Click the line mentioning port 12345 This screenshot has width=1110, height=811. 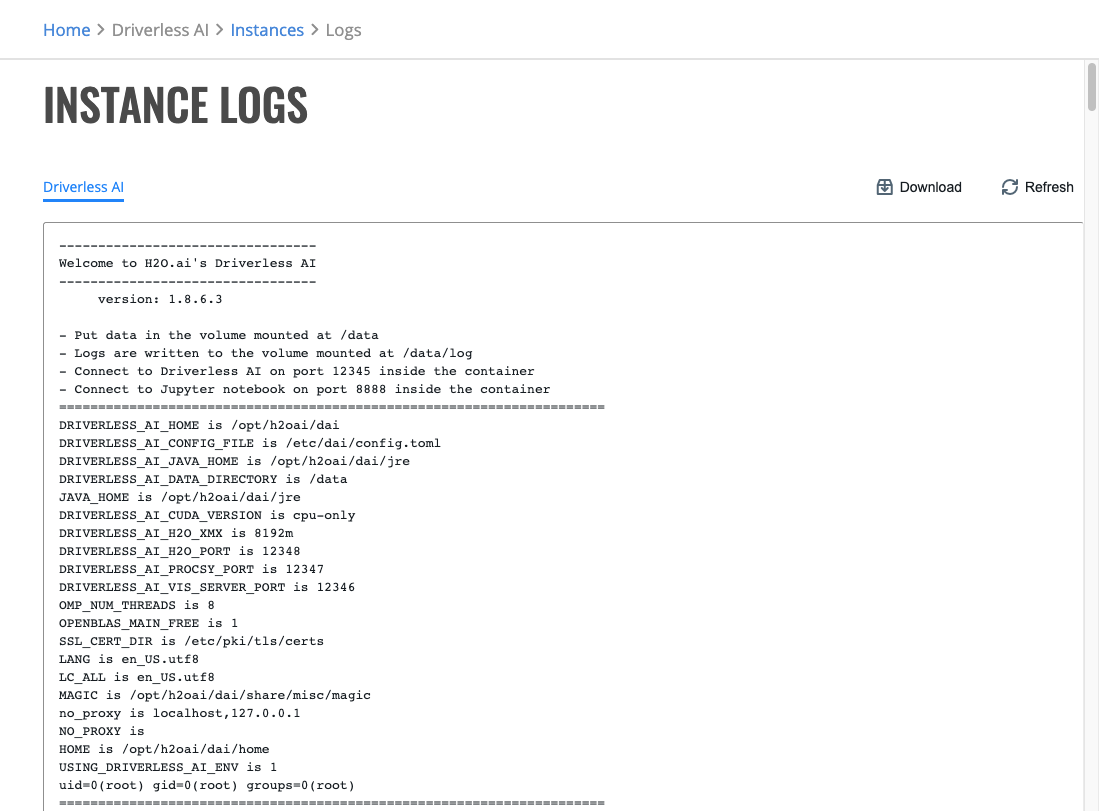(x=297, y=372)
